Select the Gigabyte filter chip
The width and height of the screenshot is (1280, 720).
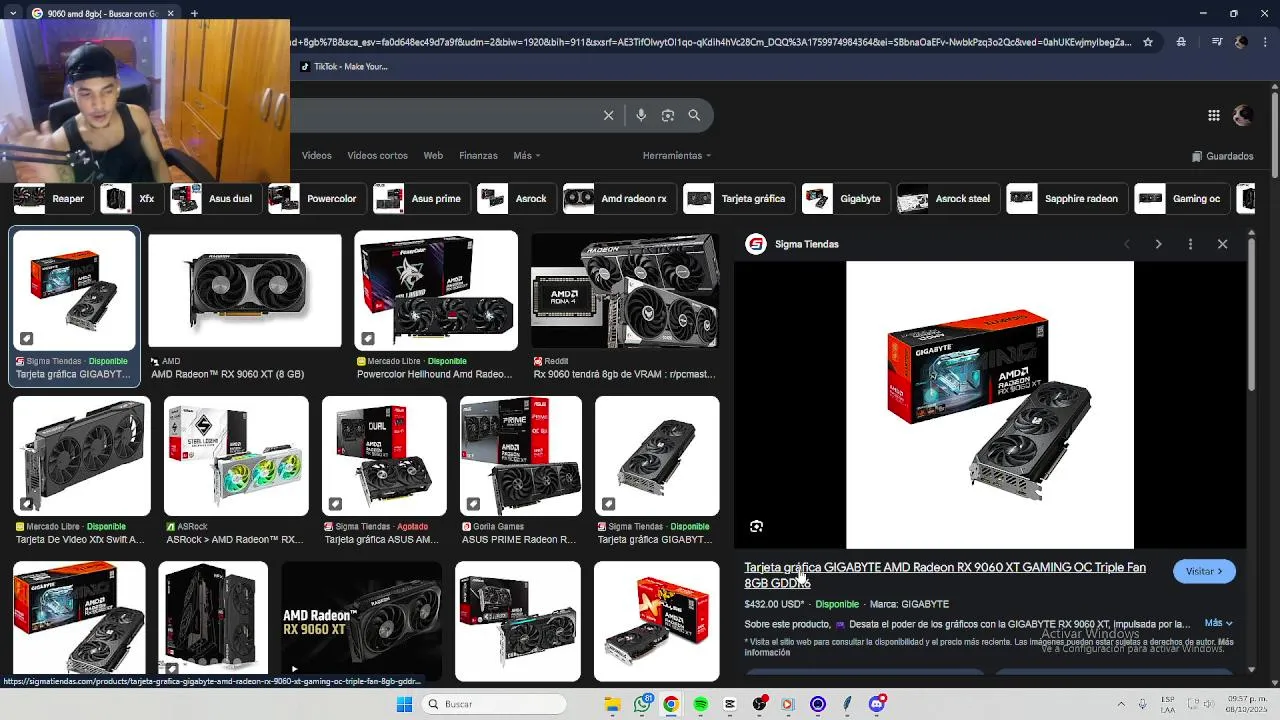pyautogui.click(x=845, y=199)
